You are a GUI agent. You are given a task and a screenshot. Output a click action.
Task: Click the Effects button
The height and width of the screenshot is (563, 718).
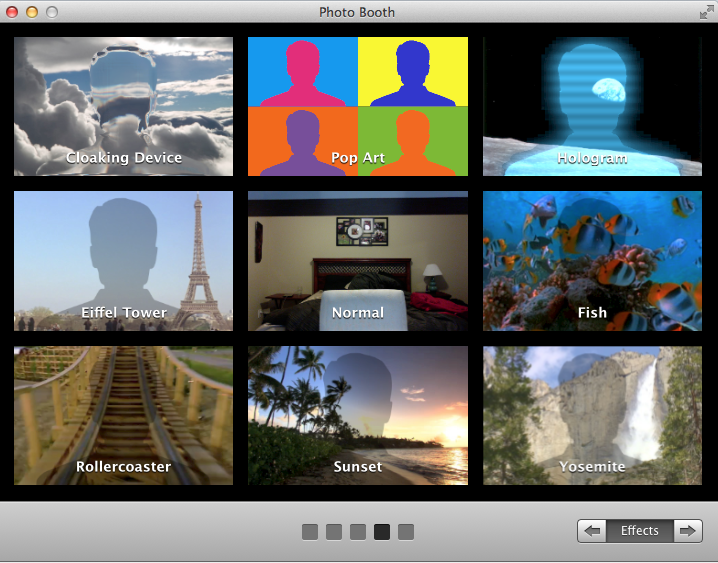[x=640, y=531]
